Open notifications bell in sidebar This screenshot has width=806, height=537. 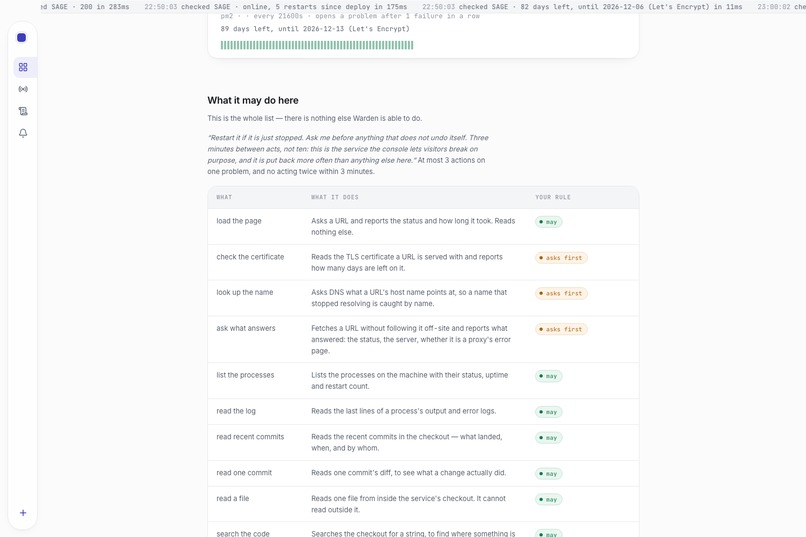pos(23,133)
